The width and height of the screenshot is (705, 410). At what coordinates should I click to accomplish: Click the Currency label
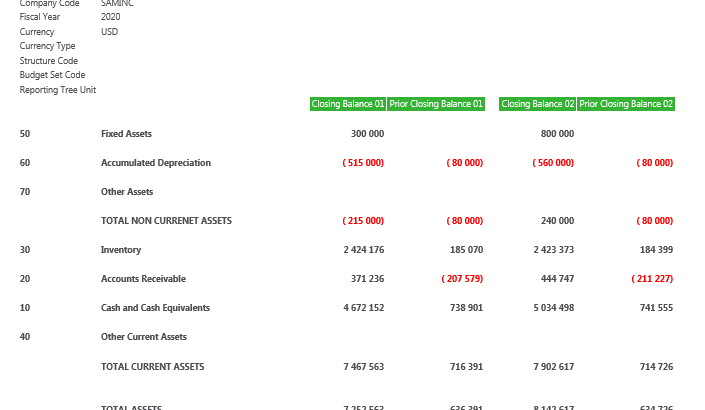[37, 32]
